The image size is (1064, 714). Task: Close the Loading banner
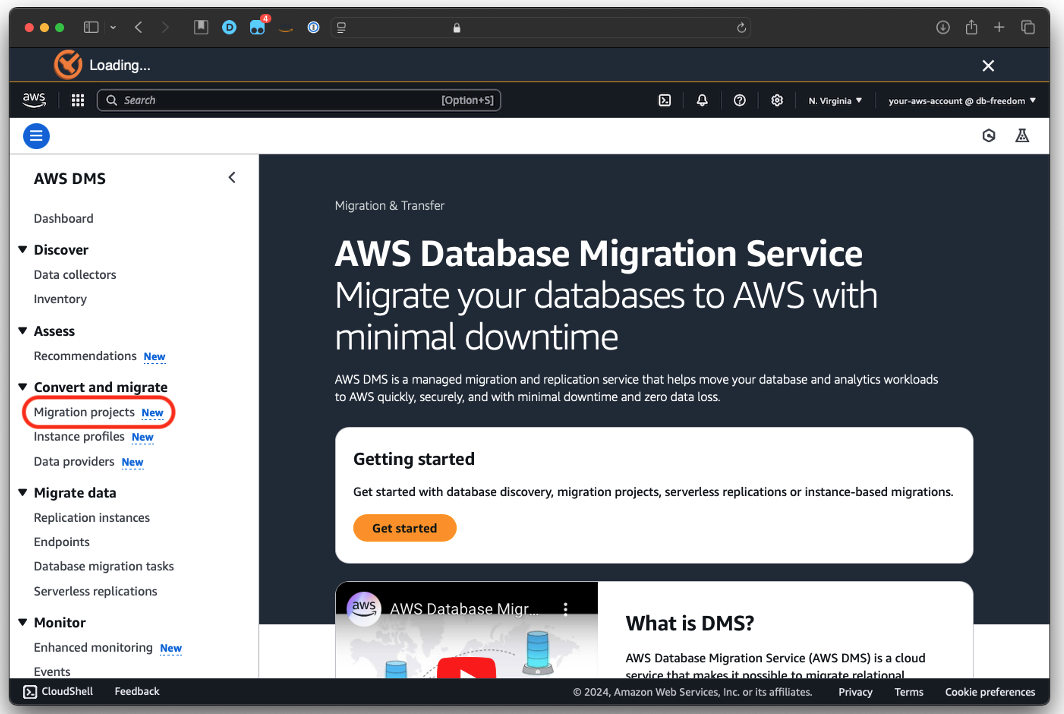tap(988, 66)
